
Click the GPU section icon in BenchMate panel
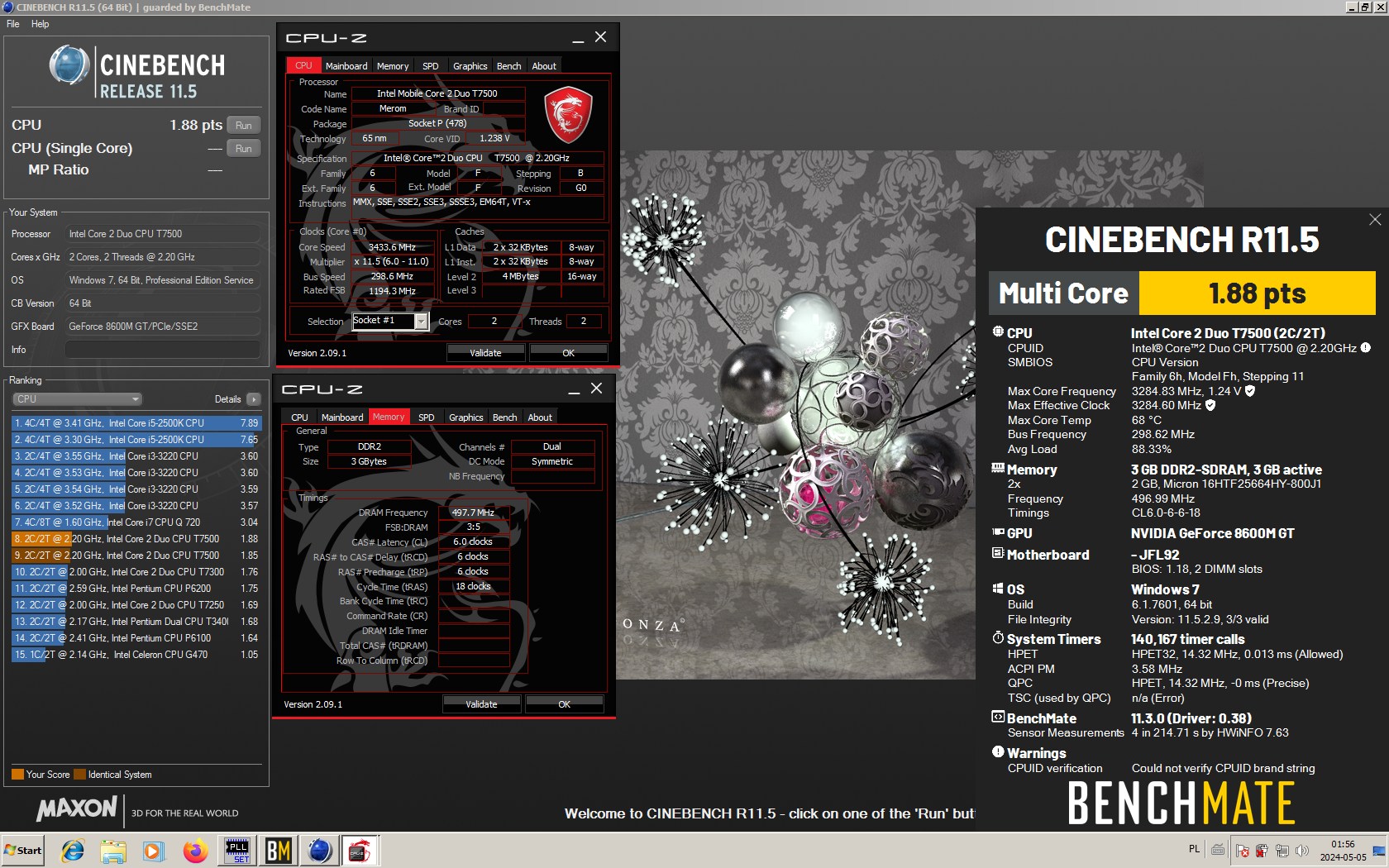(998, 532)
